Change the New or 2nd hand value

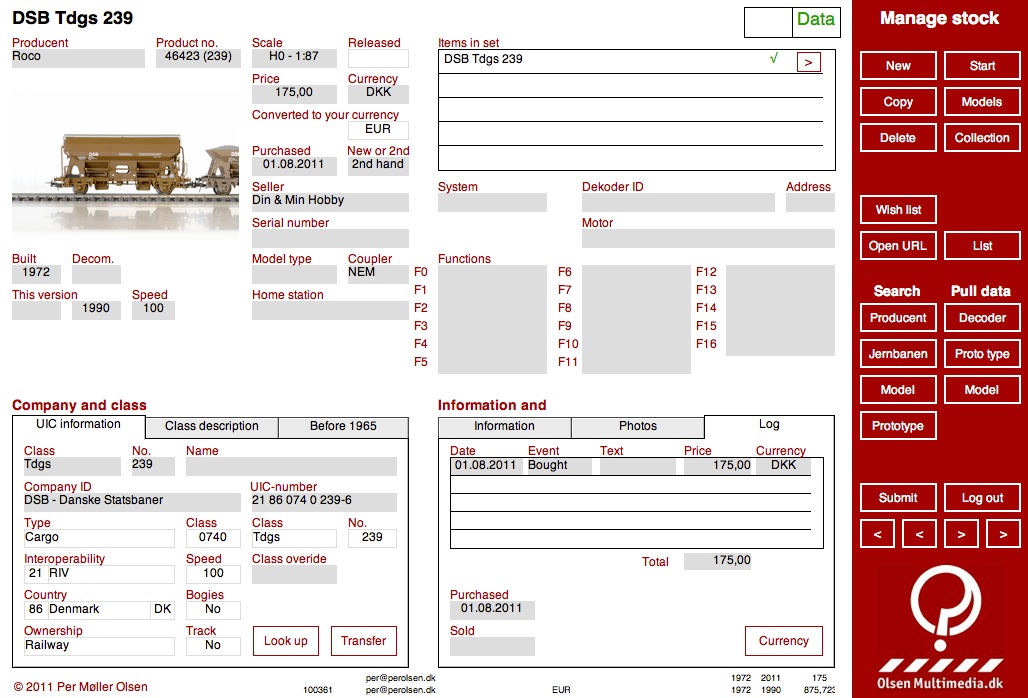click(378, 166)
